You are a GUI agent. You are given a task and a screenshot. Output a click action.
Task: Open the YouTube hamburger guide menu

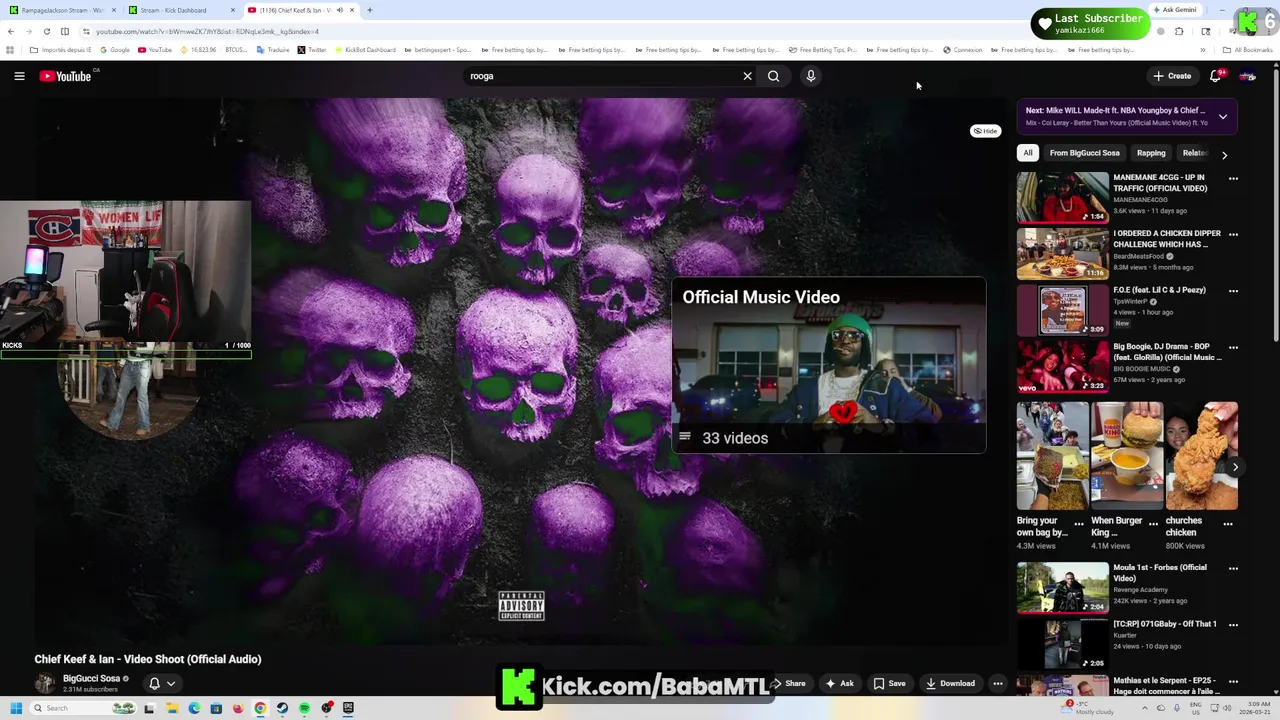point(19,76)
